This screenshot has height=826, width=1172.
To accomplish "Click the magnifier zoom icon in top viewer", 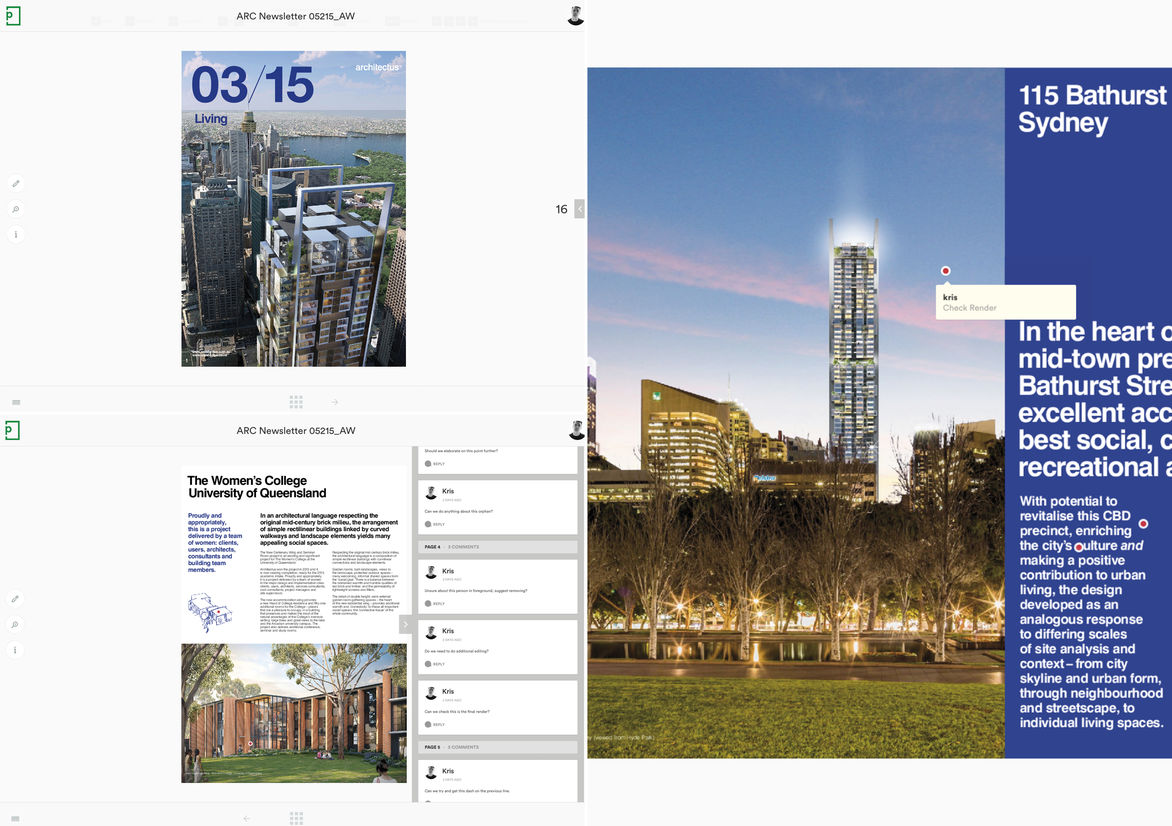I will (x=16, y=209).
